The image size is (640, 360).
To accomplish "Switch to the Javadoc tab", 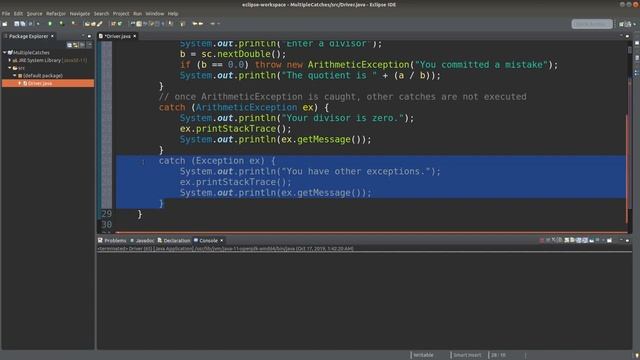I will [142, 240].
